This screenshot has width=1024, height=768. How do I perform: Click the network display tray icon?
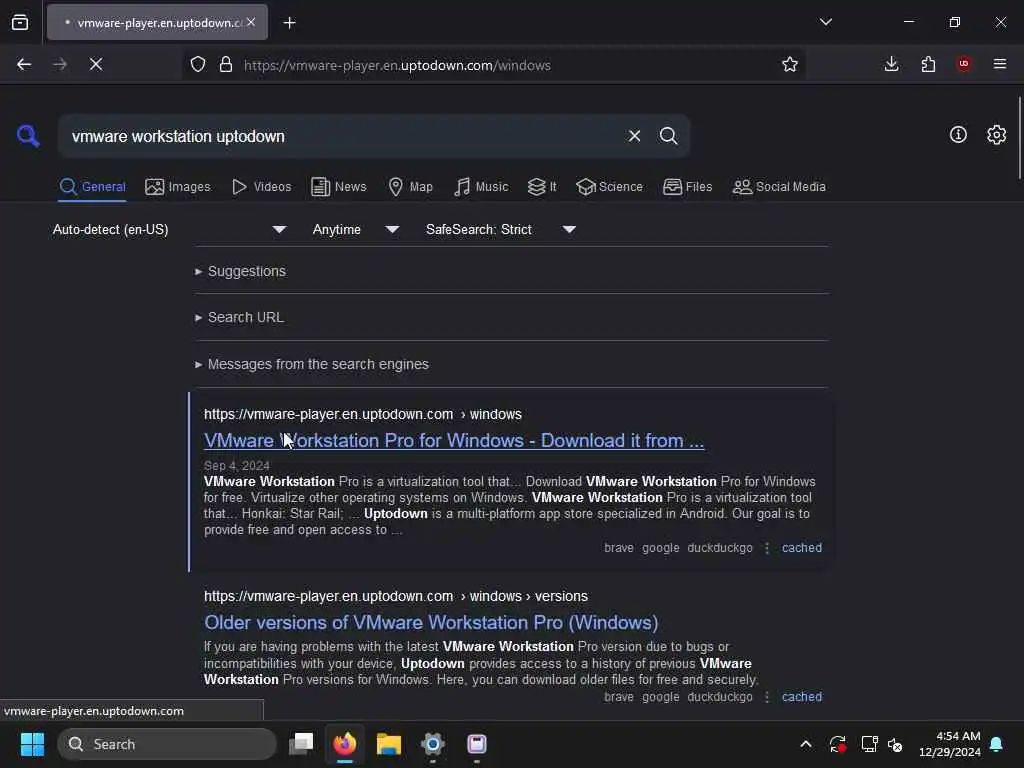[869, 744]
